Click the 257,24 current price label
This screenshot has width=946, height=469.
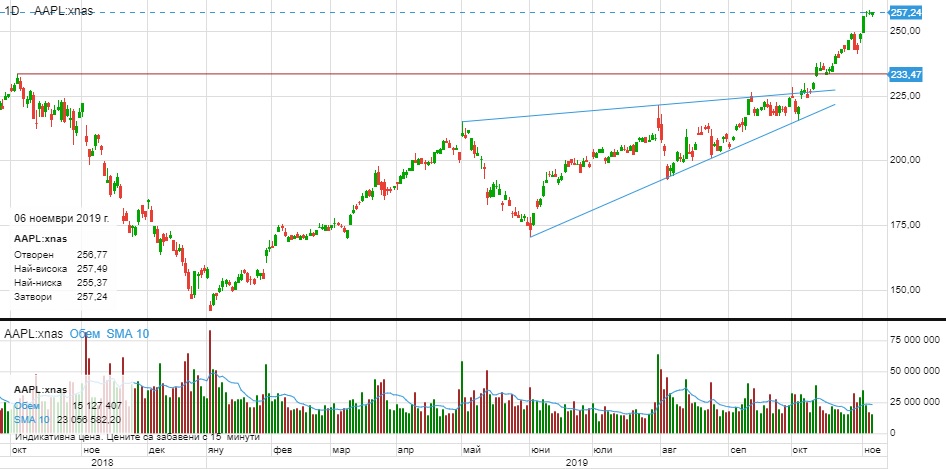click(x=906, y=13)
